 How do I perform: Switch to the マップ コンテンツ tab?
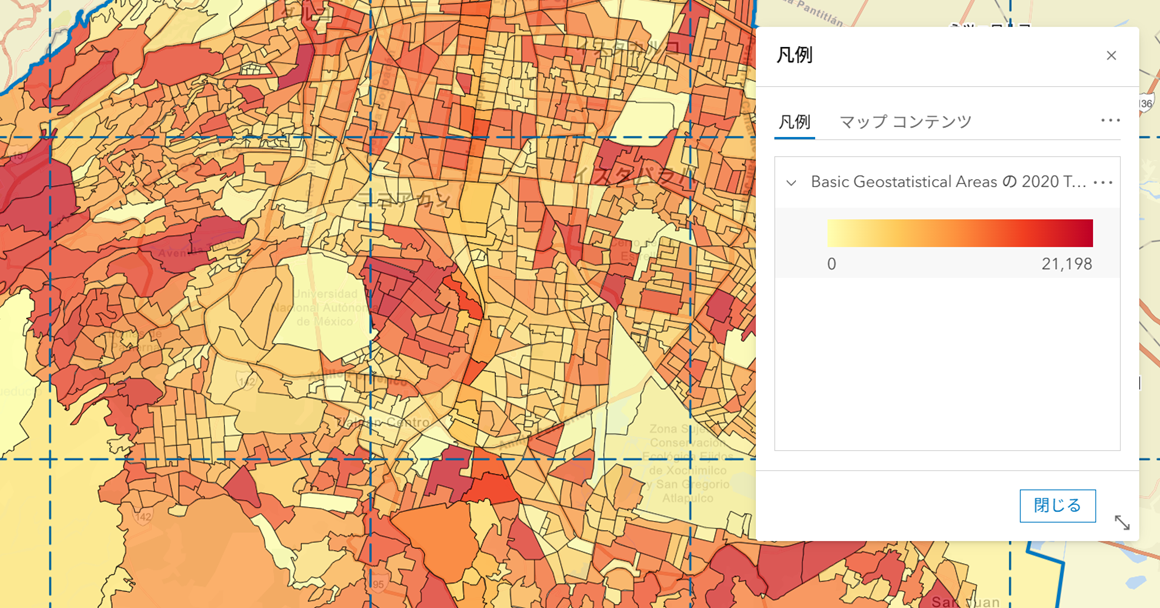point(906,121)
